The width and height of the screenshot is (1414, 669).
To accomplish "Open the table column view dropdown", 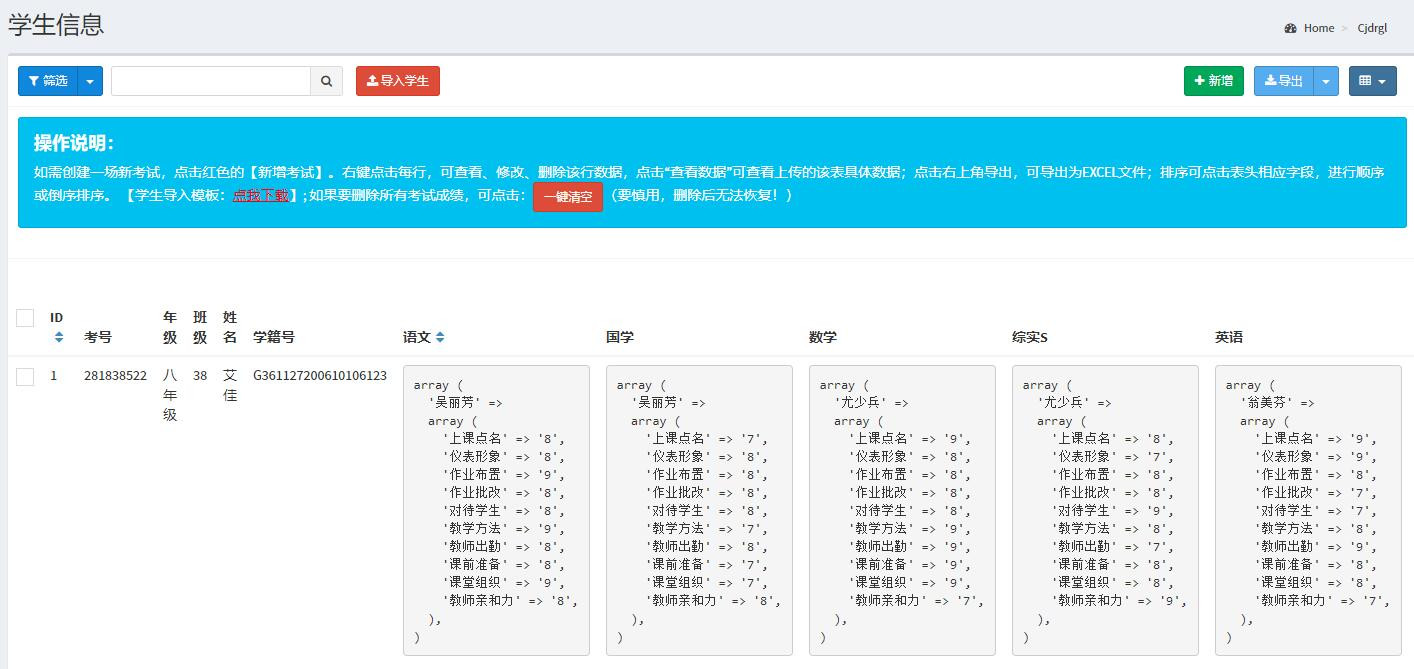I will (1372, 81).
